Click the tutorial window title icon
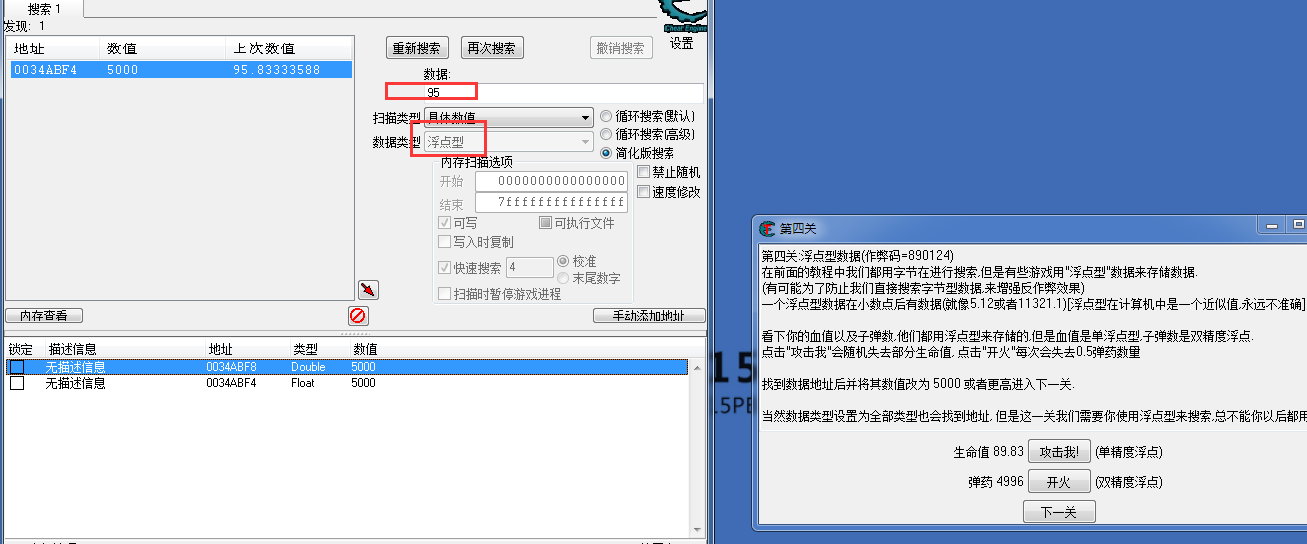The height and width of the screenshot is (544, 1307). 767,228
